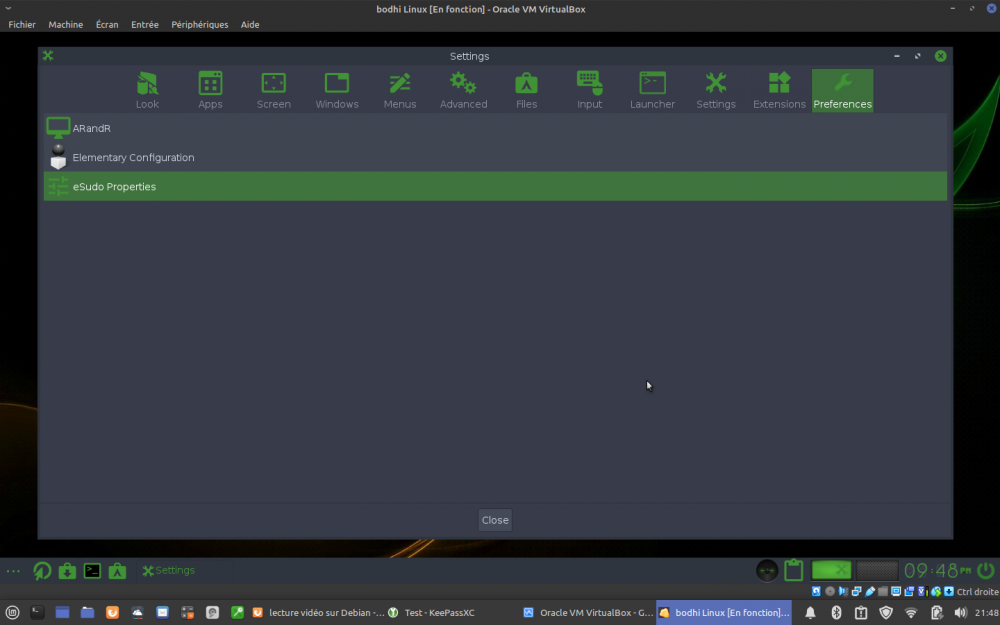The height and width of the screenshot is (625, 1000).
Task: Open the Launcher settings category
Action: tap(652, 90)
